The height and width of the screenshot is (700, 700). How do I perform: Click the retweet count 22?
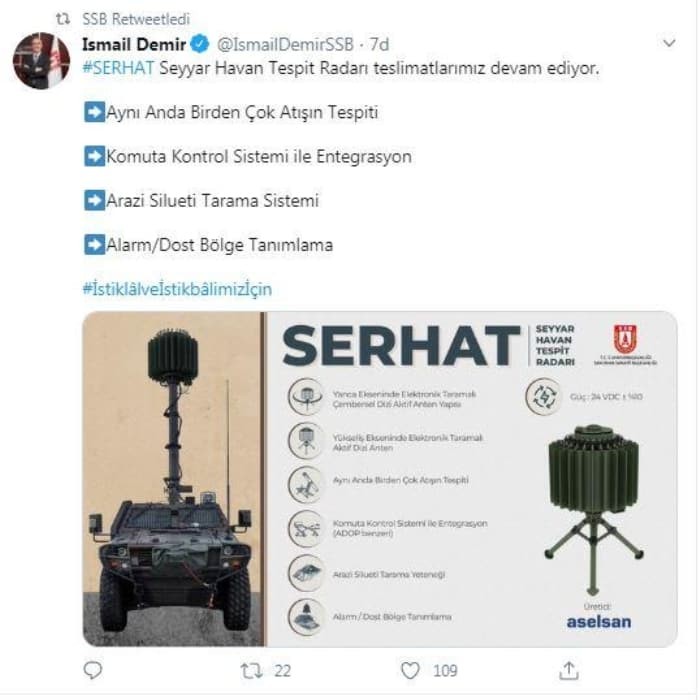(282, 671)
